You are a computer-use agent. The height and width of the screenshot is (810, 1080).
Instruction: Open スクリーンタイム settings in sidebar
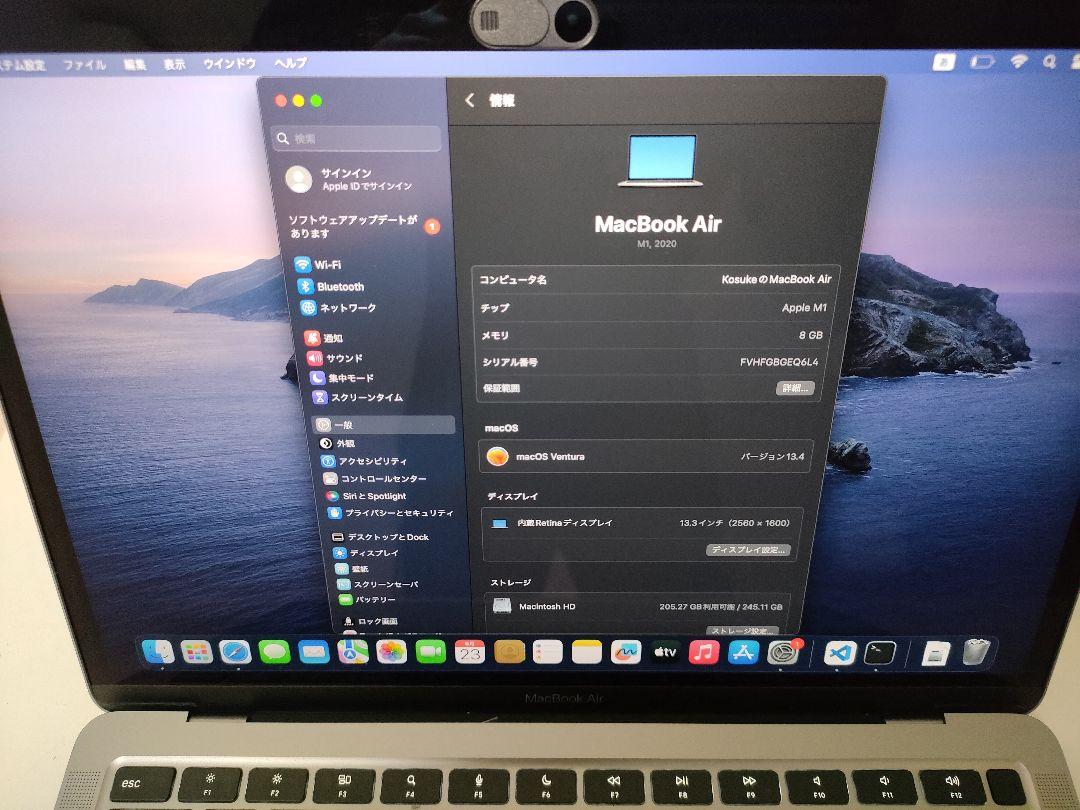click(x=357, y=397)
